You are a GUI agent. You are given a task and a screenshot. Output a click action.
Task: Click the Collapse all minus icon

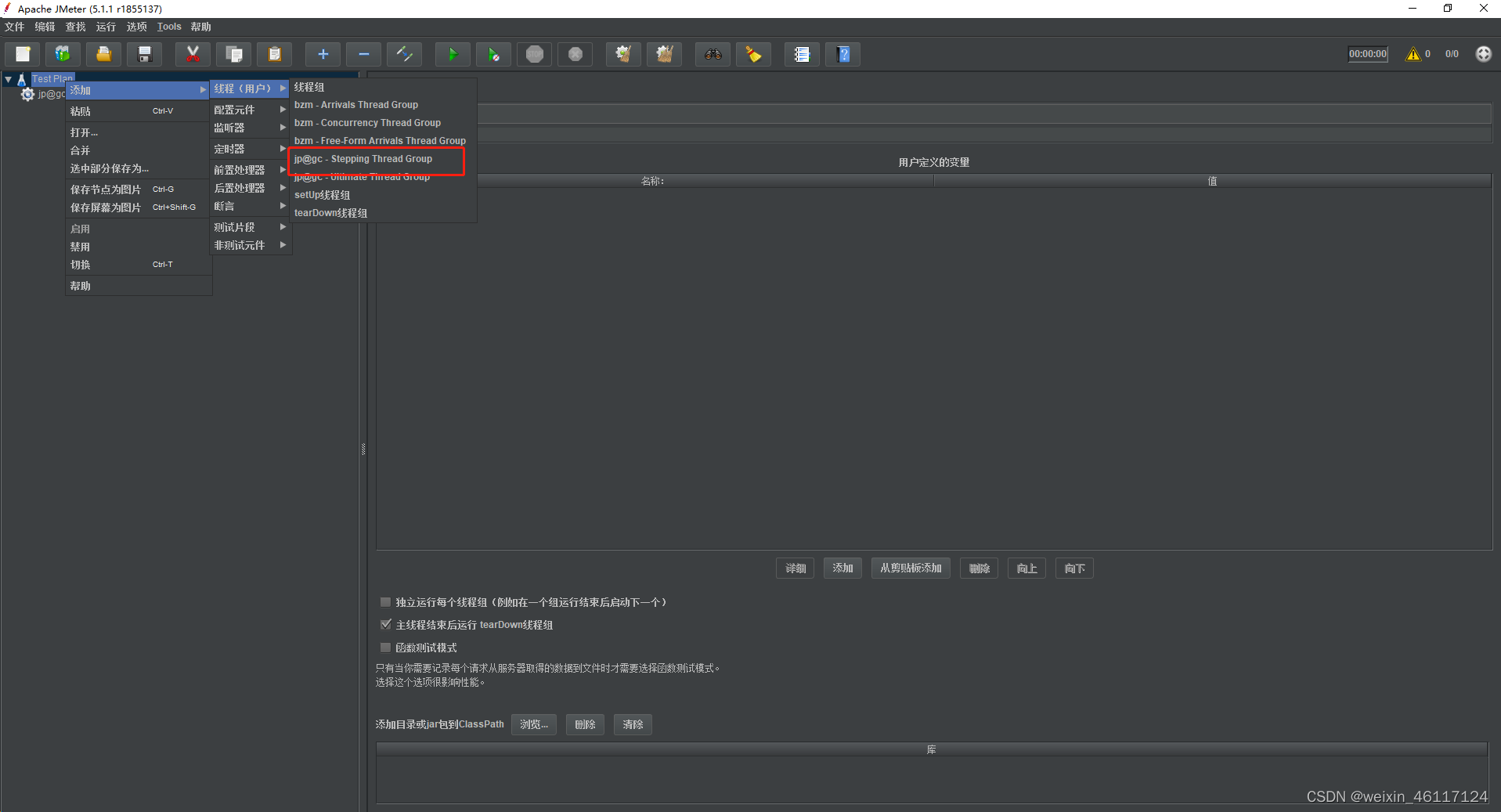click(363, 54)
